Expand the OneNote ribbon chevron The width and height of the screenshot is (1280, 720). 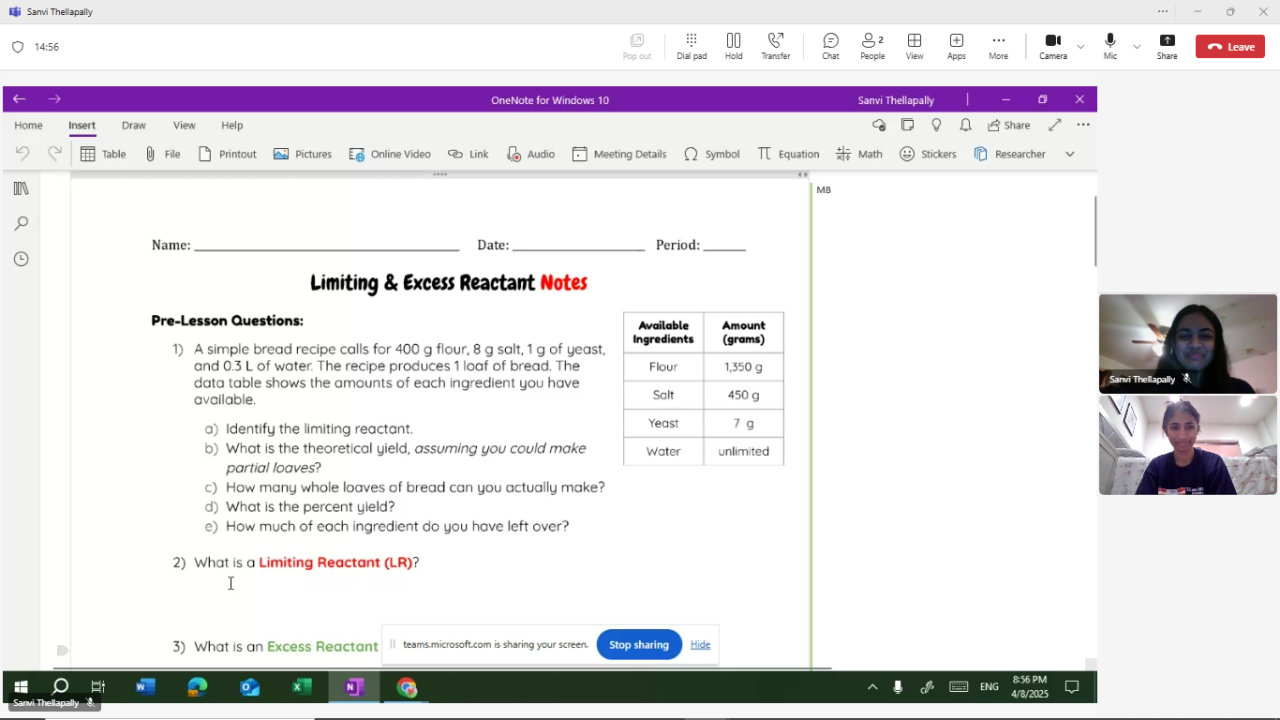click(1069, 154)
